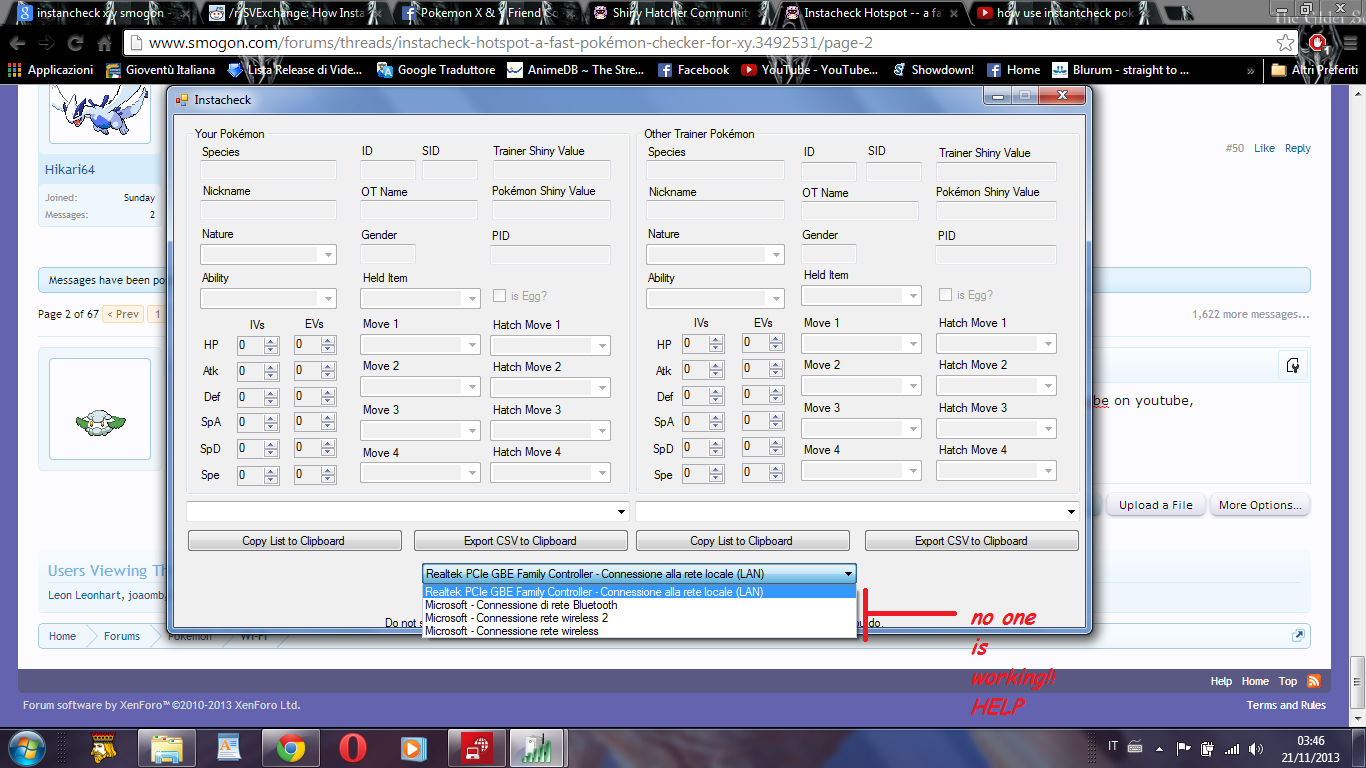Click the 'More Options...' button

click(1260, 505)
